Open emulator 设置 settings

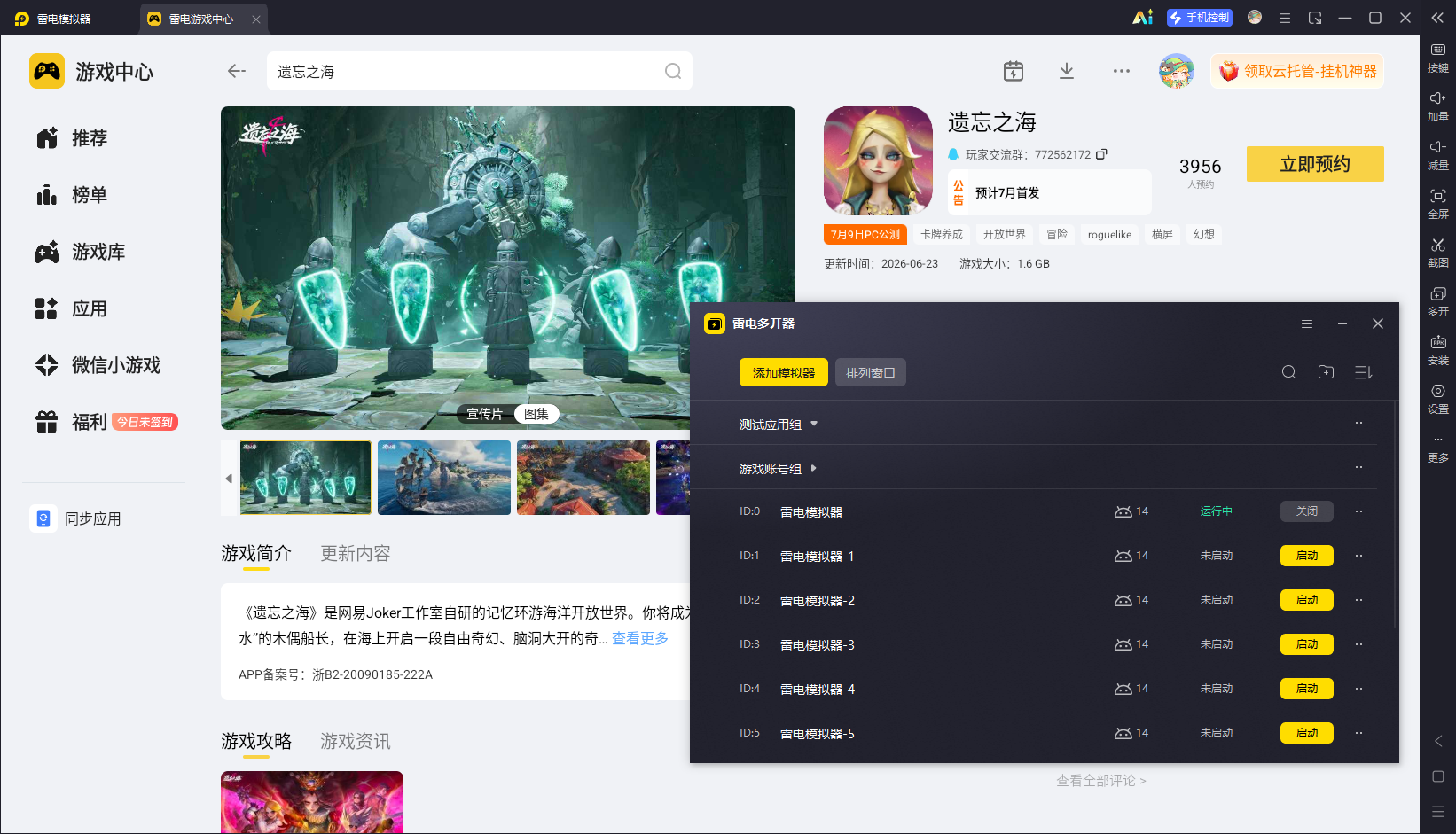point(1437,398)
